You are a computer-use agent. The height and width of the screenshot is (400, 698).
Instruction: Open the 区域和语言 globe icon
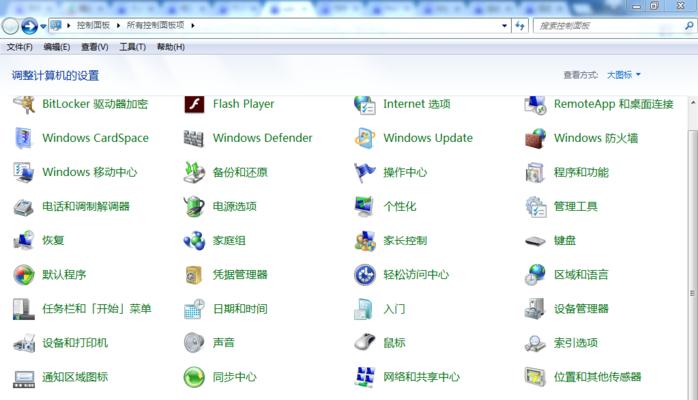click(535, 275)
